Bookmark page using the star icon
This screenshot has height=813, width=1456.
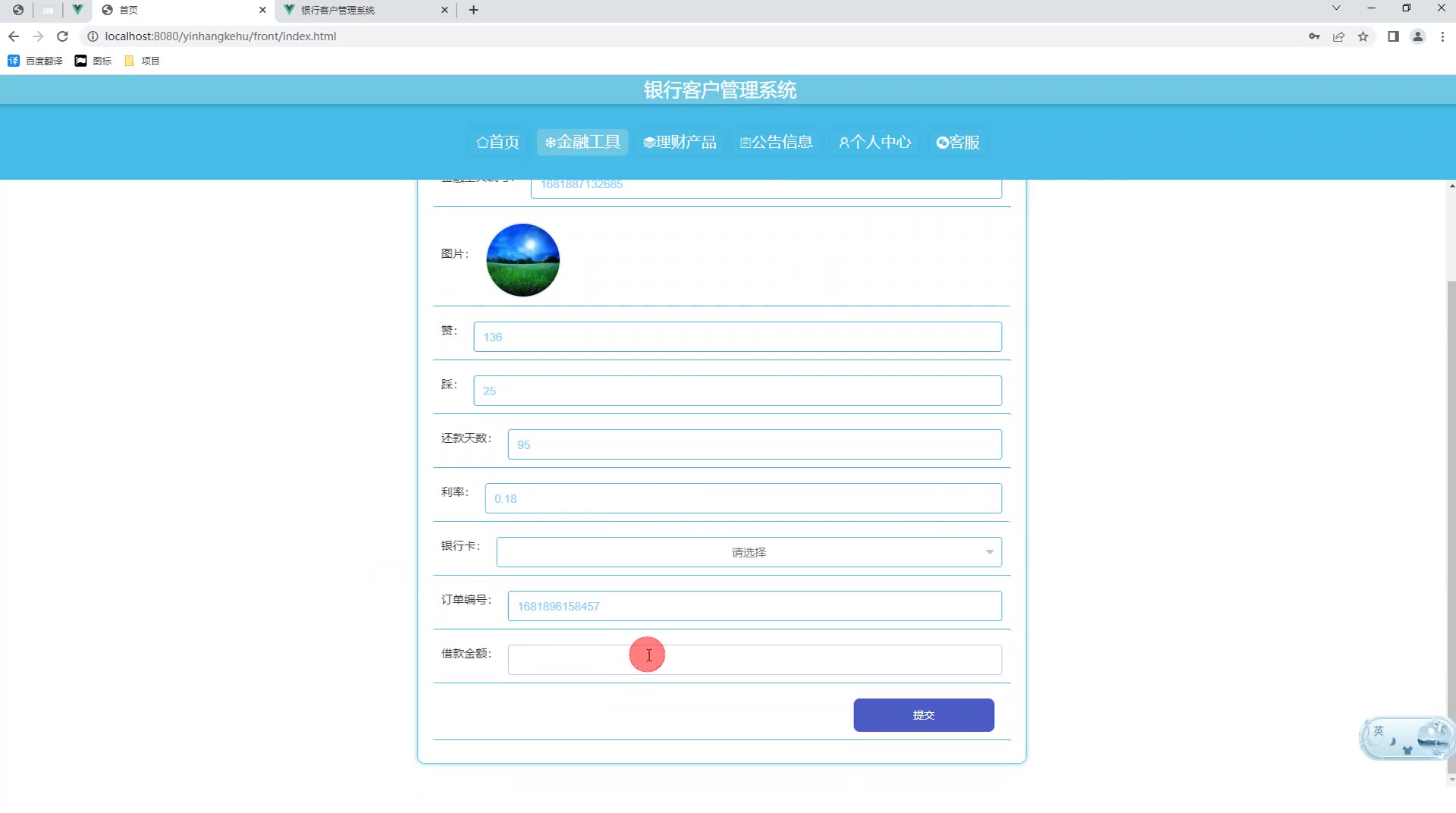coord(1363,36)
